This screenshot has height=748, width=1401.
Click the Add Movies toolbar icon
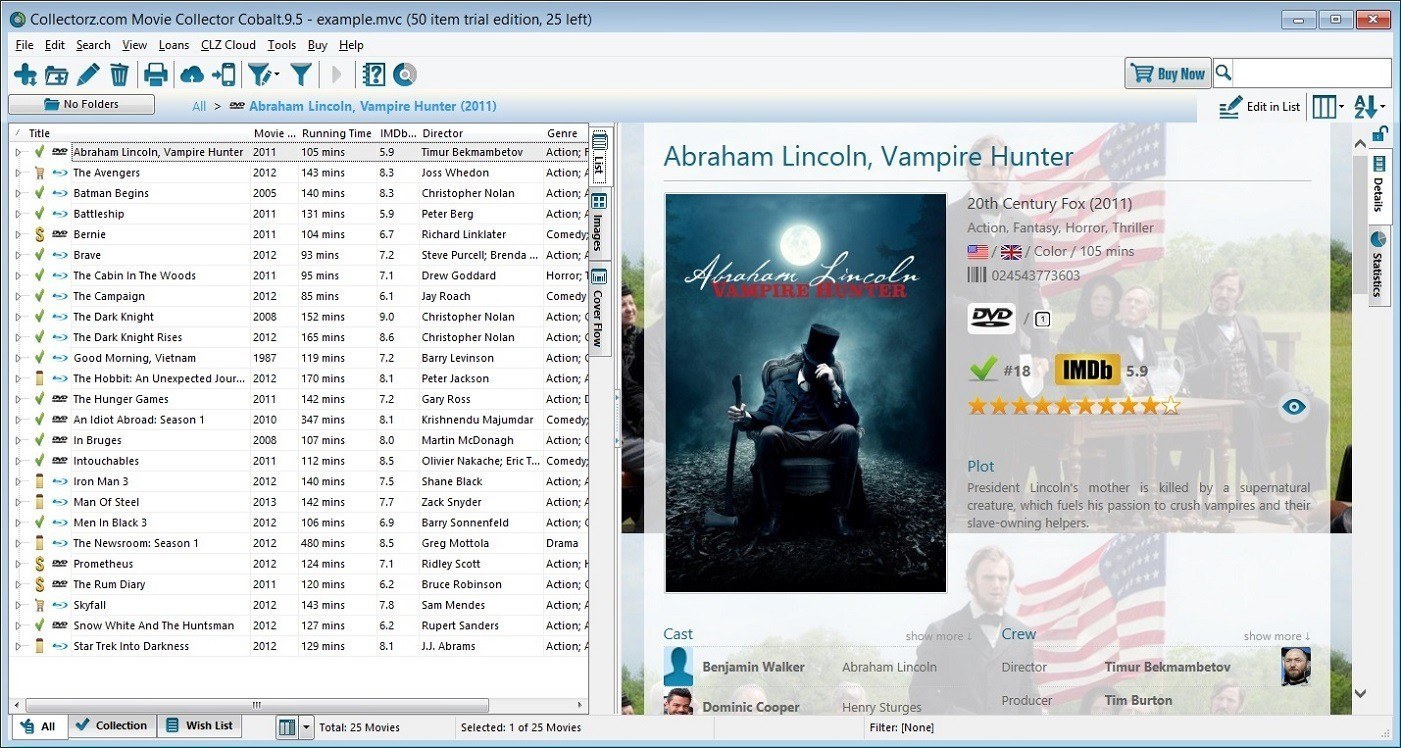click(x=26, y=73)
